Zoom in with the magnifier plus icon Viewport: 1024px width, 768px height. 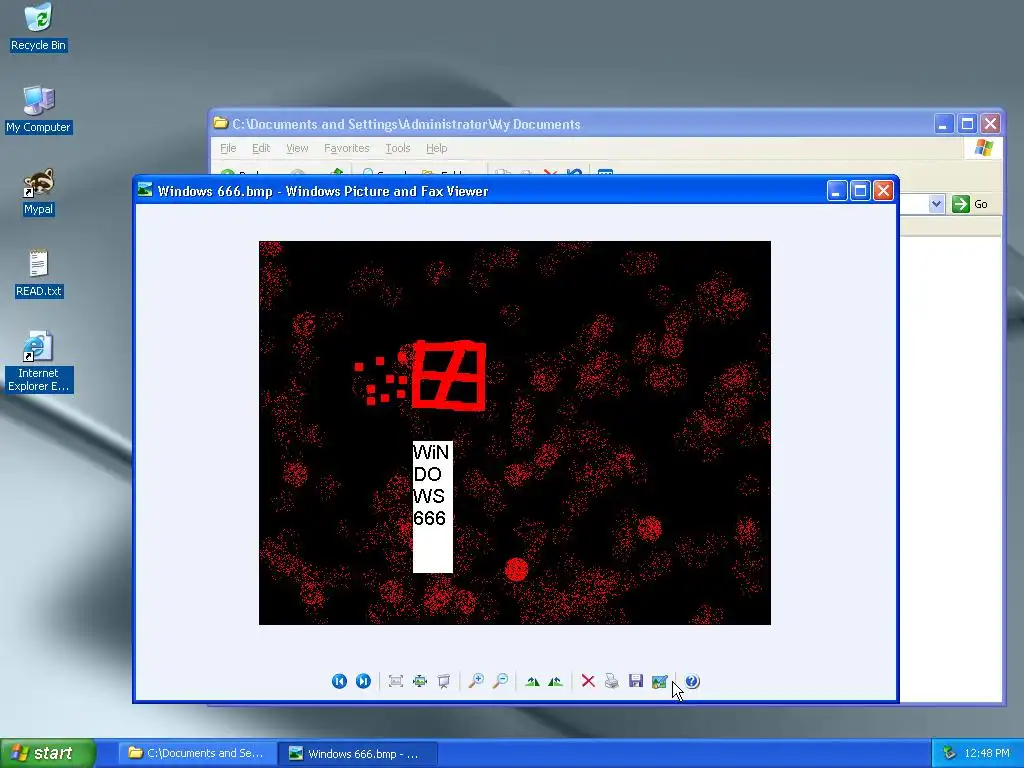pyautogui.click(x=477, y=681)
